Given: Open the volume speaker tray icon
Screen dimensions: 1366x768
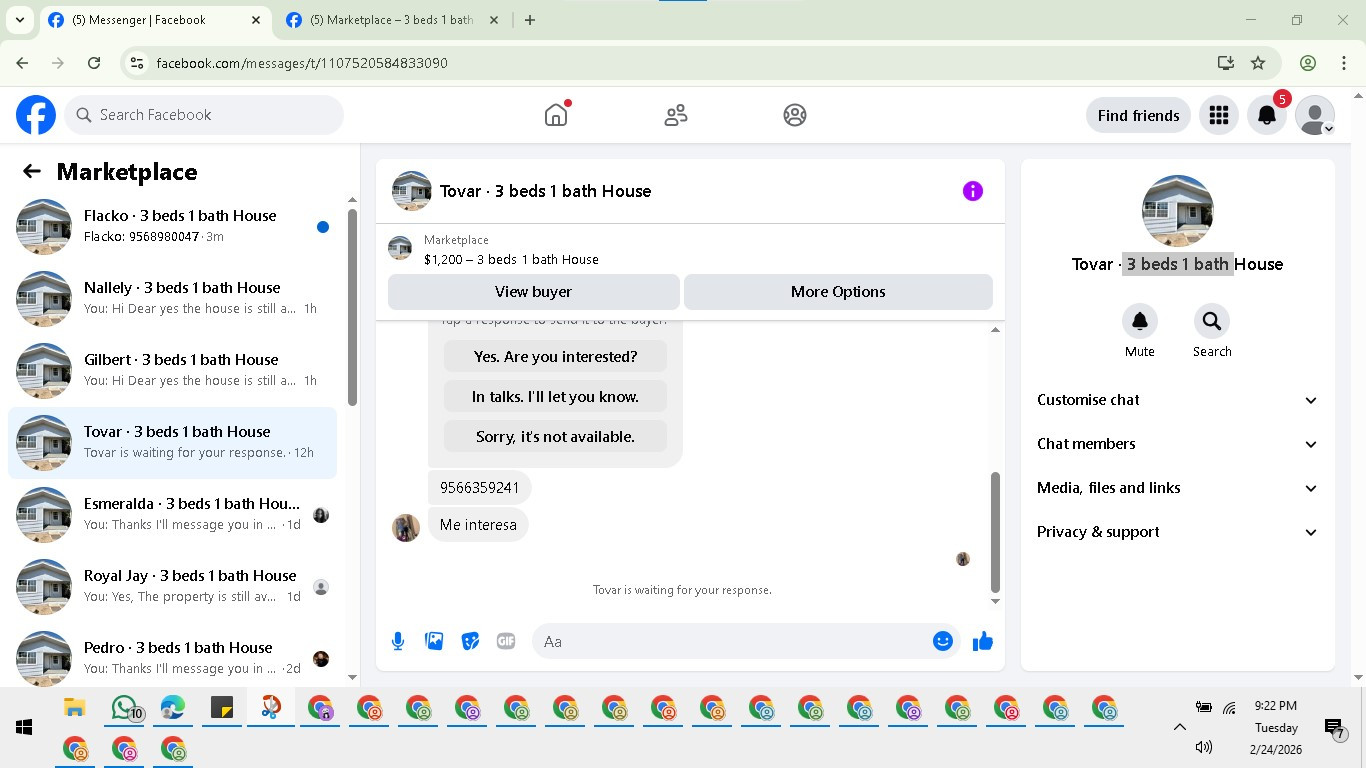Looking at the screenshot, I should tap(1204, 747).
